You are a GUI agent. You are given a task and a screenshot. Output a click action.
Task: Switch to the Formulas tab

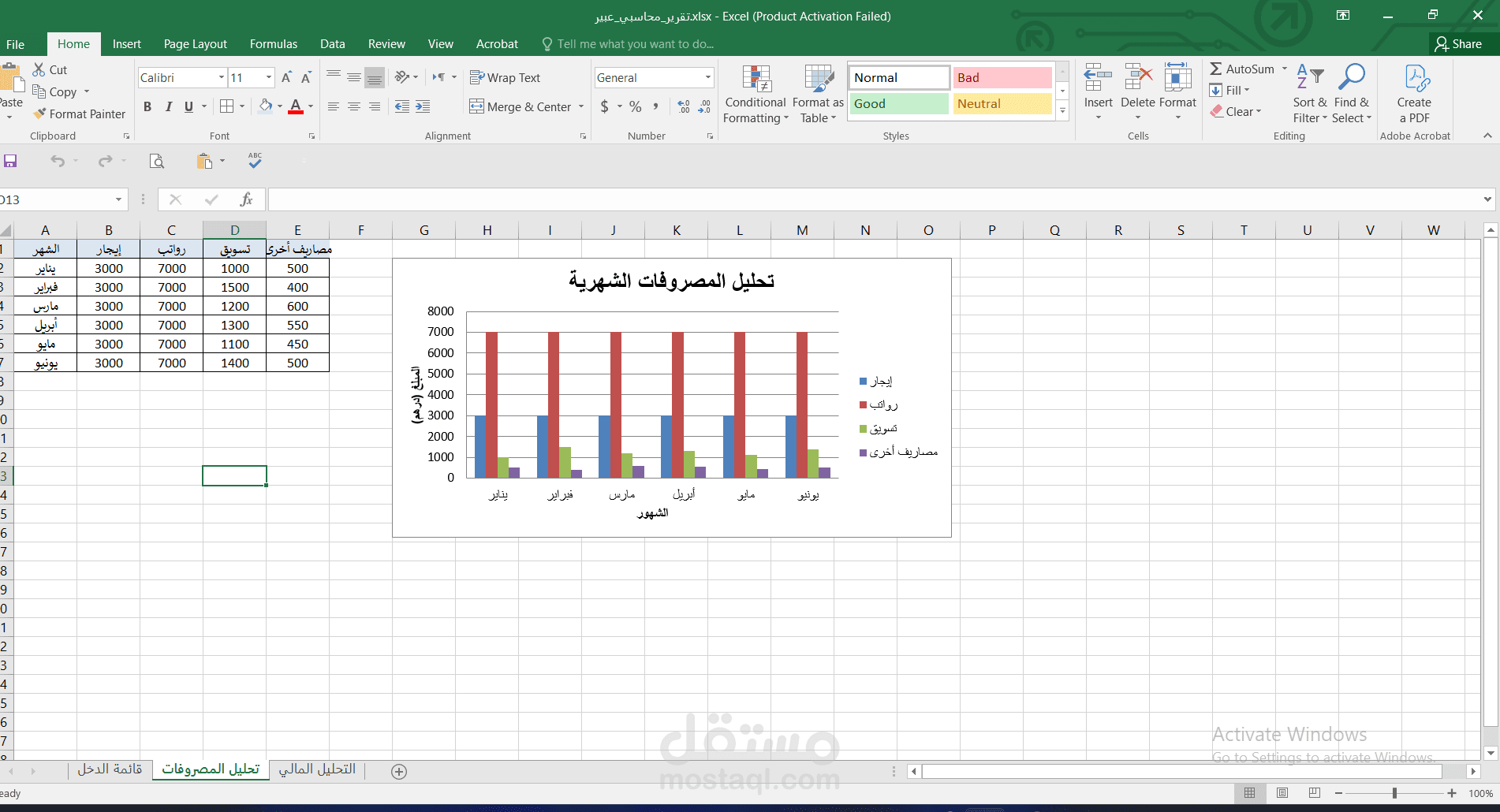click(x=274, y=44)
